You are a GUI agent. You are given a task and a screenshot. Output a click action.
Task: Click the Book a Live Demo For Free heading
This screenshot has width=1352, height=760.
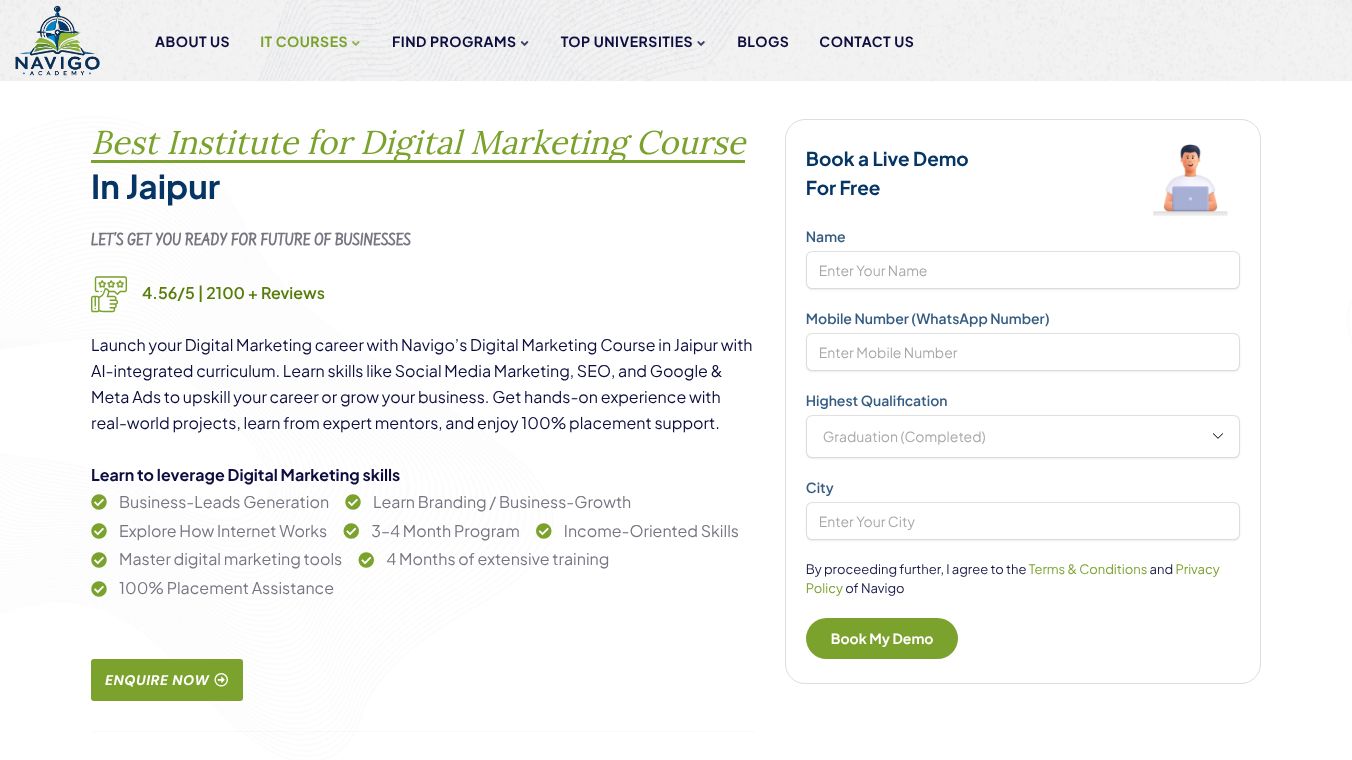tap(886, 173)
